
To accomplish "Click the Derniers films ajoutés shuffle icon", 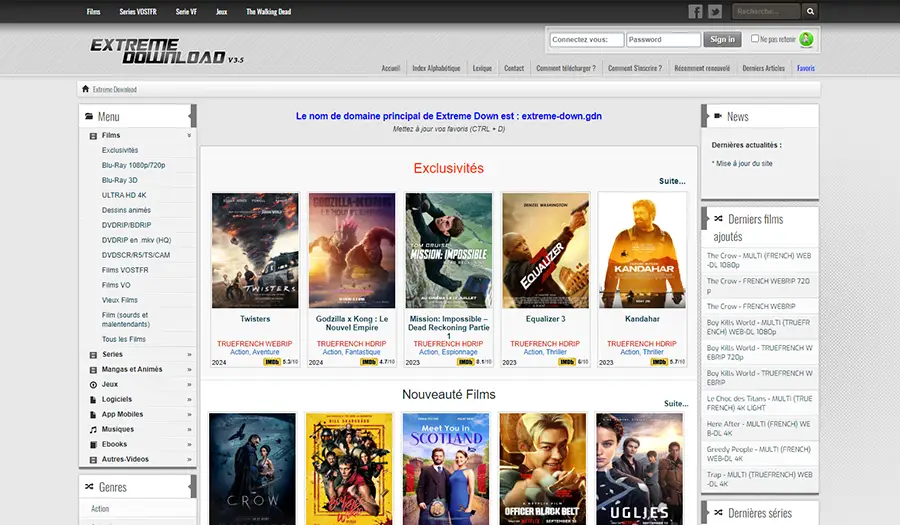I will click(718, 219).
